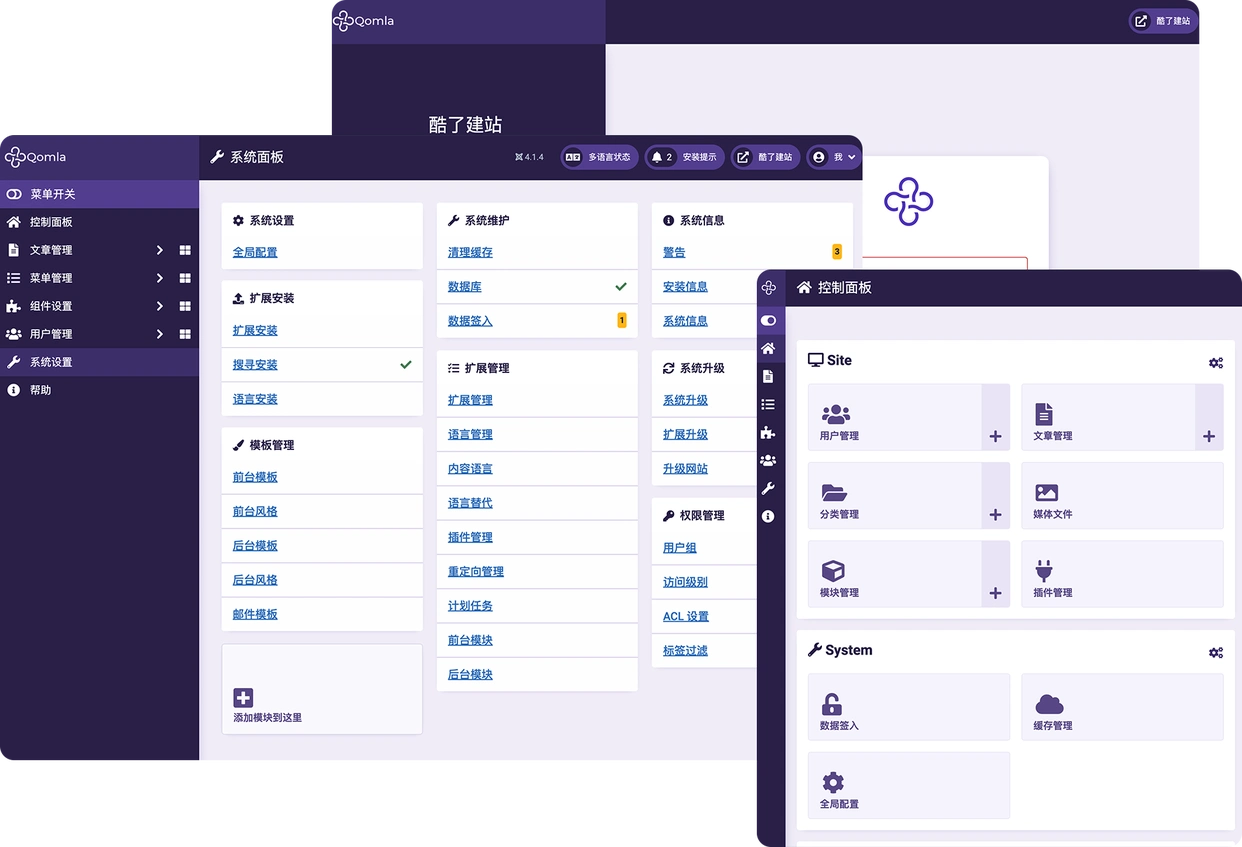This screenshot has height=847, width=1242.
Task: Open the 后台模块 link
Action: [x=470, y=675]
